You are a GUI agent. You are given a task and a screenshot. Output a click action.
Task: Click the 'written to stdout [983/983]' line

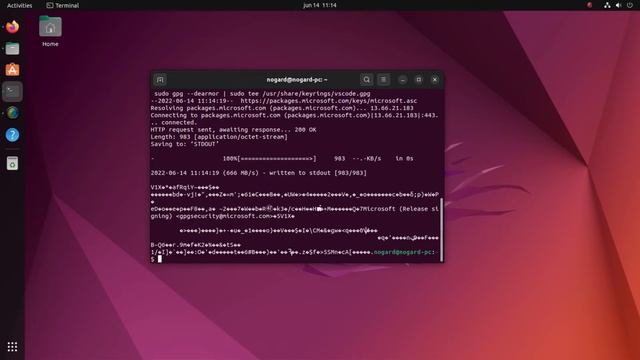click(x=258, y=173)
